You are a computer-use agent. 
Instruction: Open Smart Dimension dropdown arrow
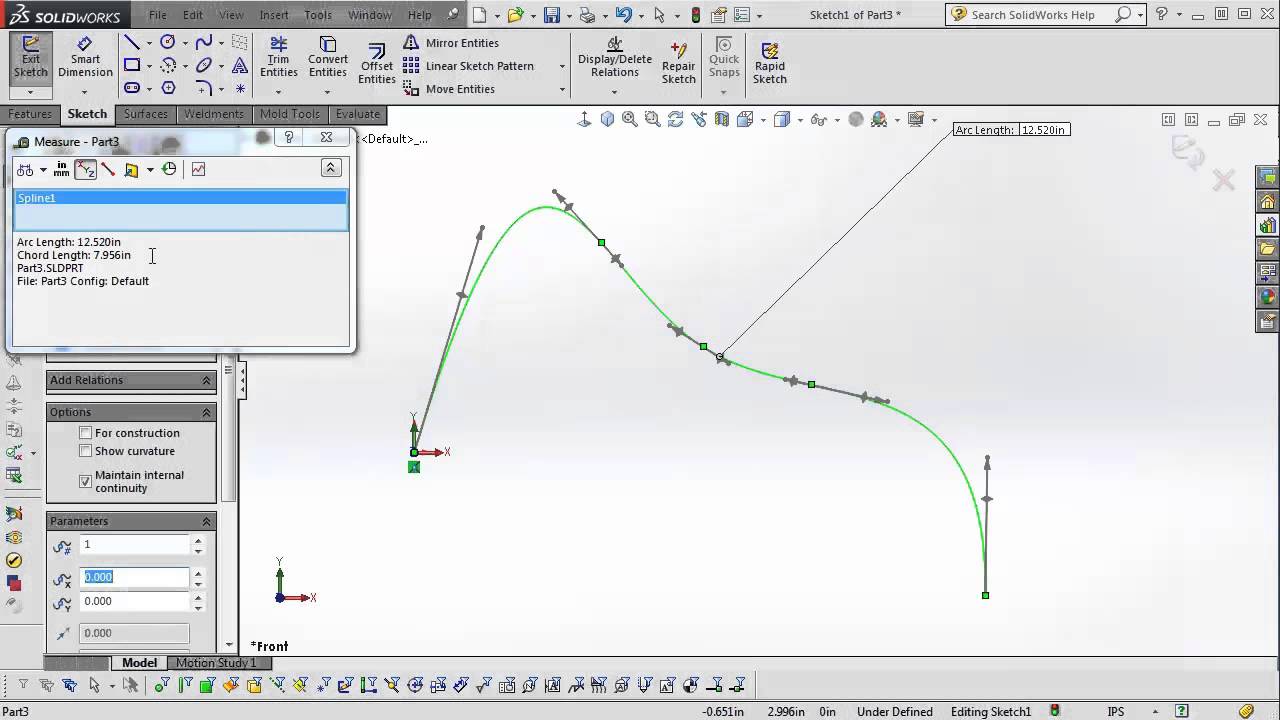point(85,92)
